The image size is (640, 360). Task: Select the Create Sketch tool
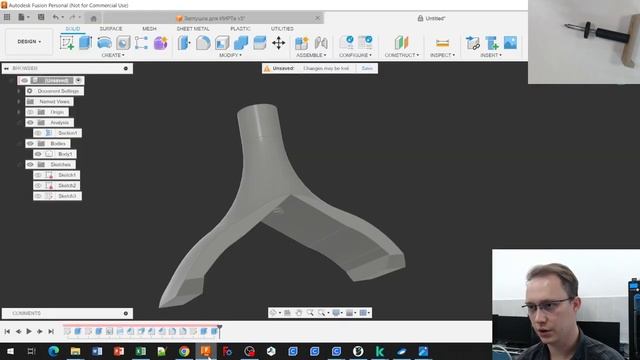[67, 43]
